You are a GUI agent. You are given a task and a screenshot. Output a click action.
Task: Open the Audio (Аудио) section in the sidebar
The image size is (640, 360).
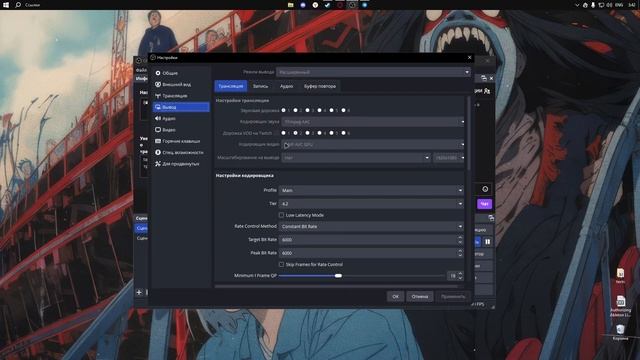pos(181,118)
